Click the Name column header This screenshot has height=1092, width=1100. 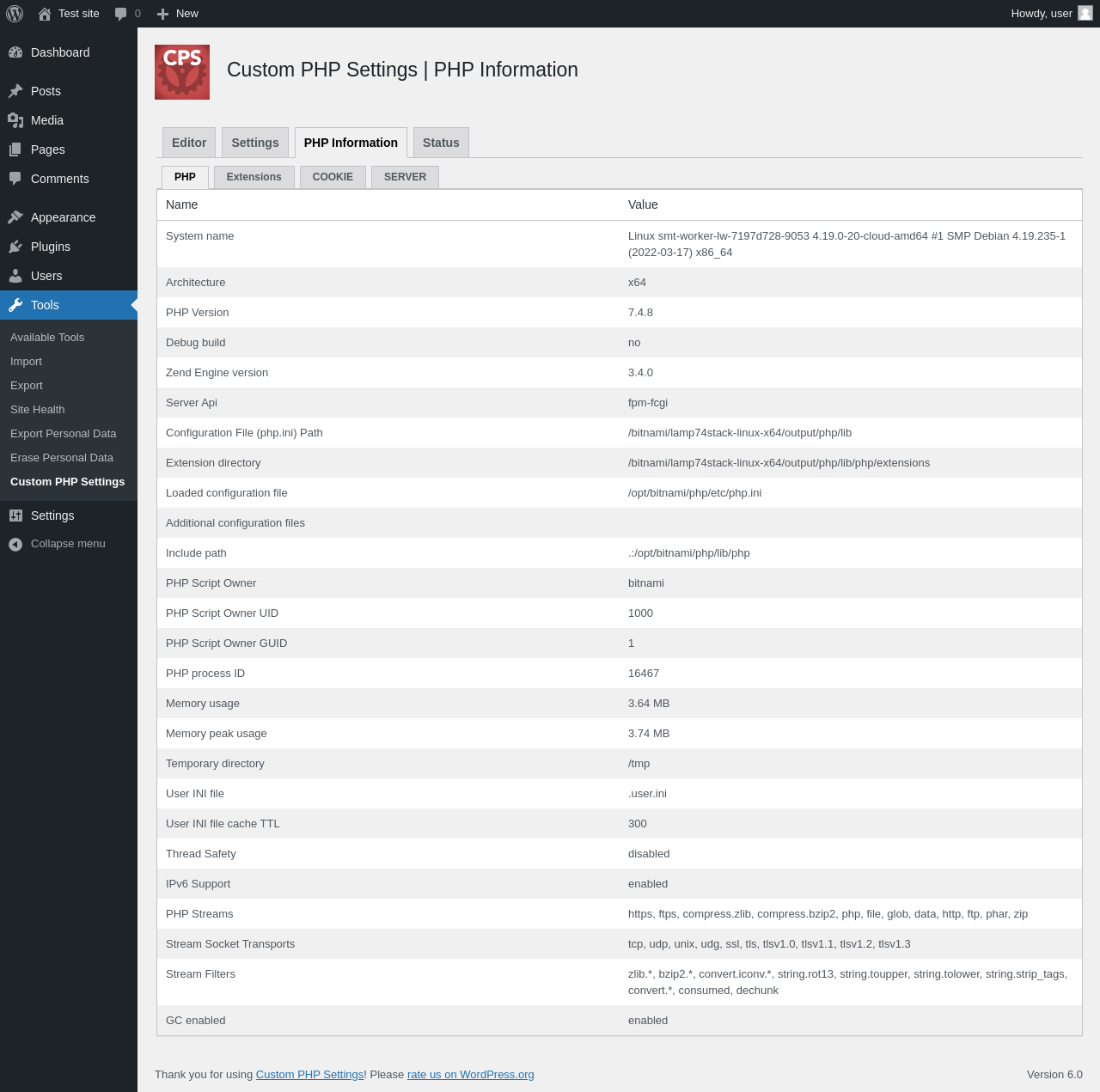(181, 204)
